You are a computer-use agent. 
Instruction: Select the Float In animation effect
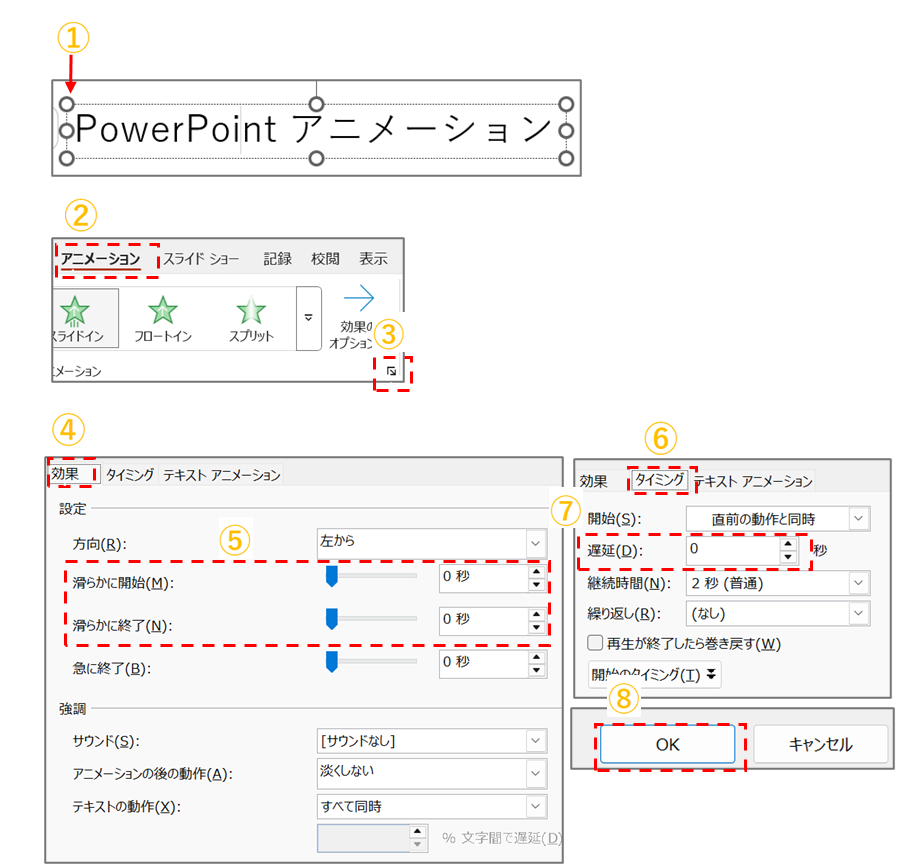click(x=163, y=312)
